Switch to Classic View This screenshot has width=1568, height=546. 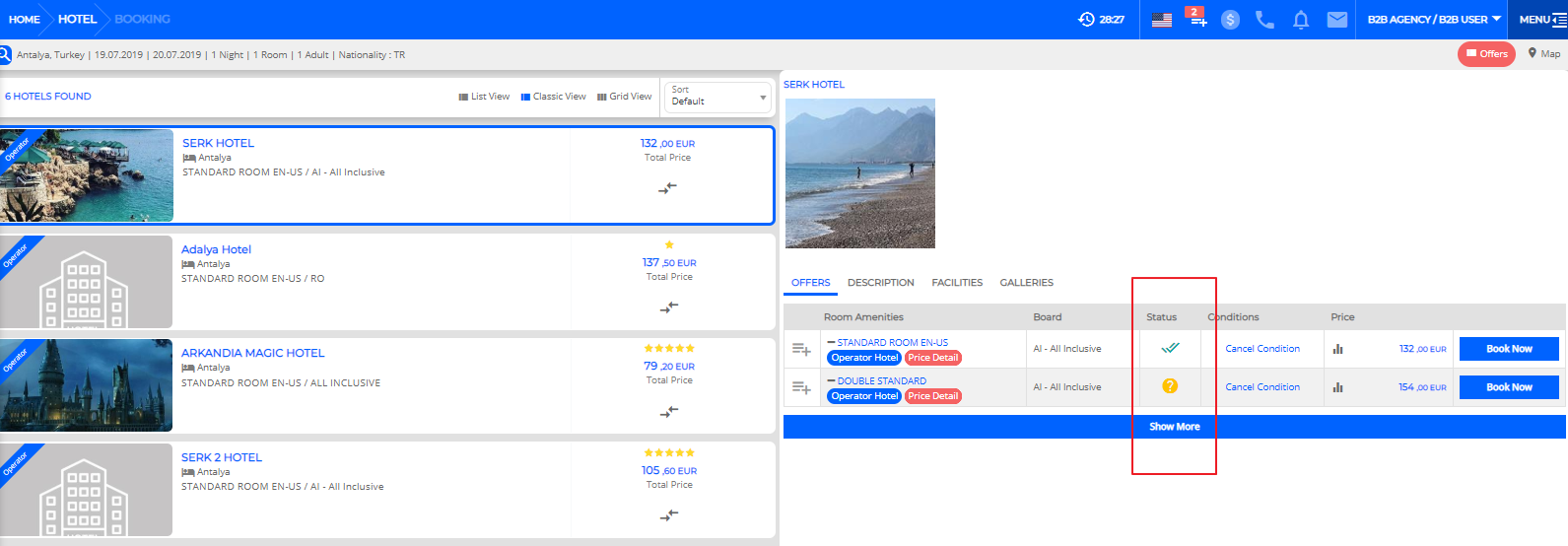coord(553,97)
